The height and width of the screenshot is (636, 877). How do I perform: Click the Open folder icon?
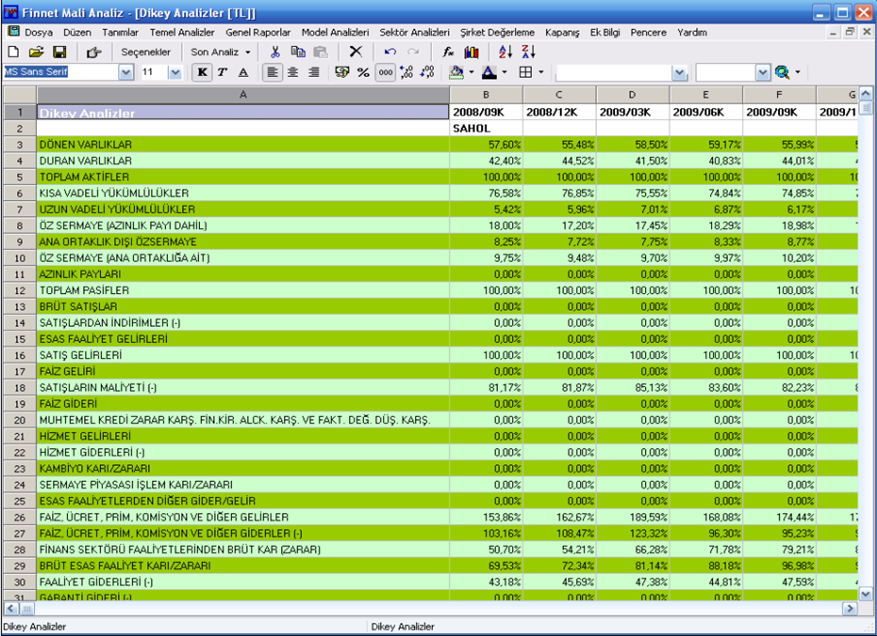click(x=36, y=52)
